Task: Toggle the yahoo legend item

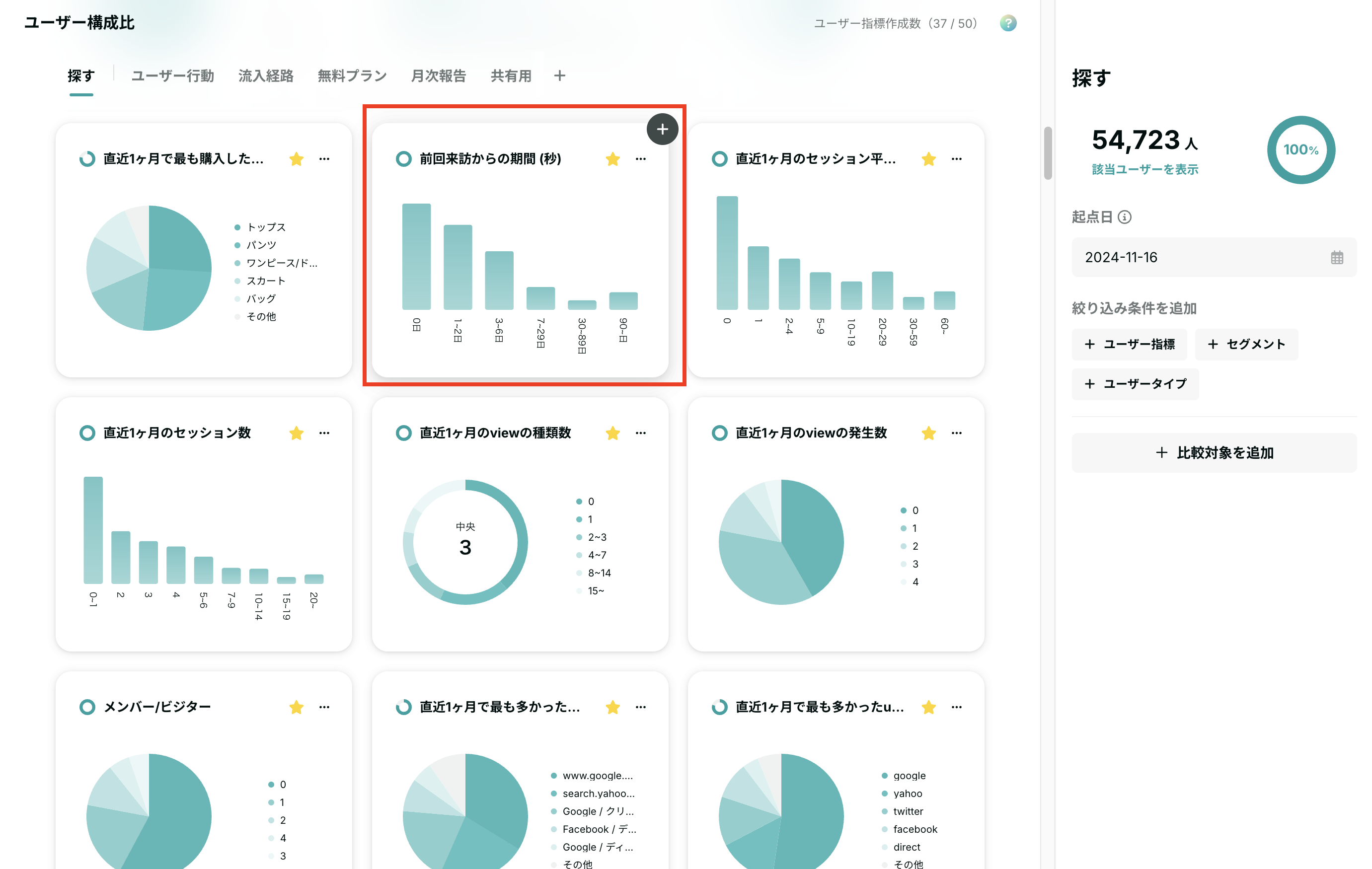Action: tap(902, 793)
